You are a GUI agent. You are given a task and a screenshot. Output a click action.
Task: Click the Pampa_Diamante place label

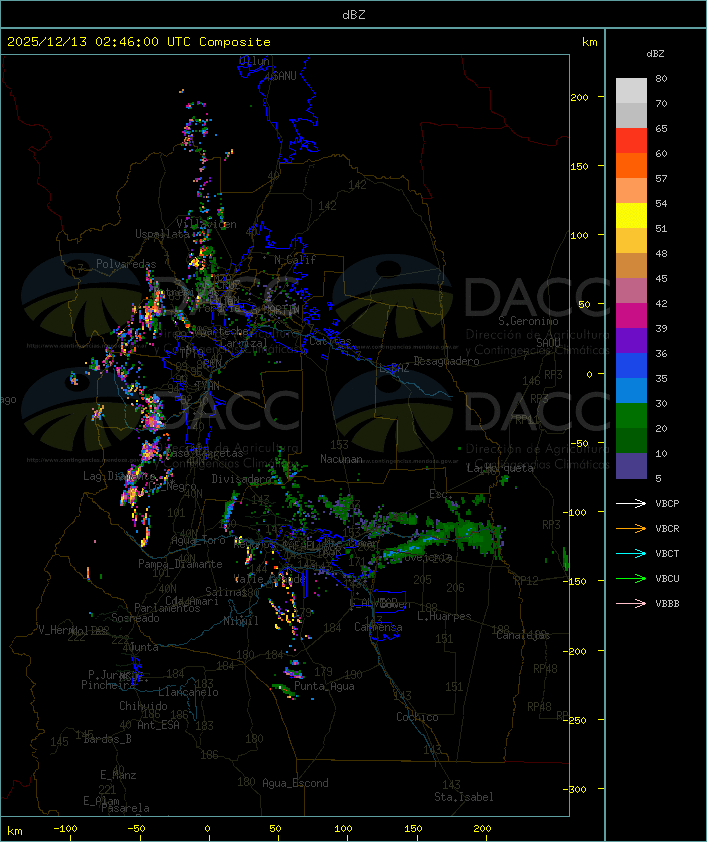click(180, 564)
